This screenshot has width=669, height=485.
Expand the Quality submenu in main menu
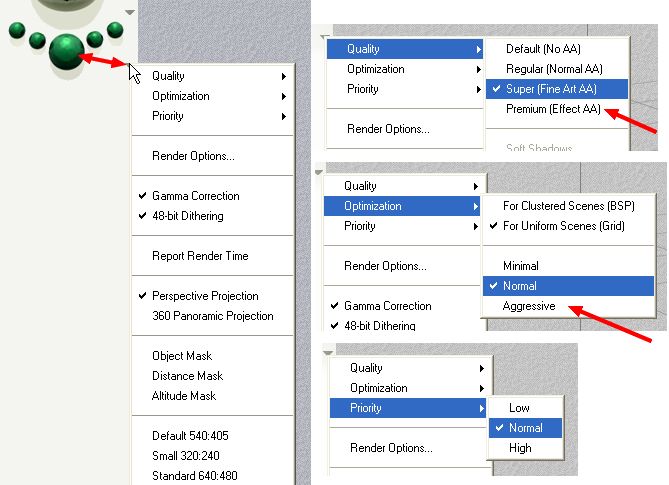pyautogui.click(x=212, y=76)
